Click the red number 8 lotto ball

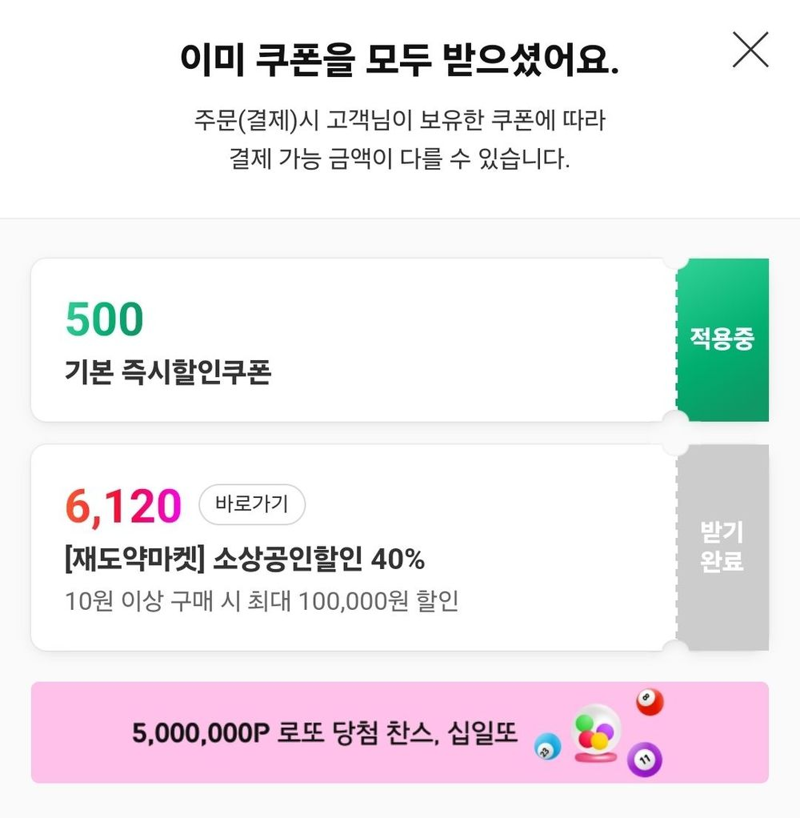(x=650, y=702)
